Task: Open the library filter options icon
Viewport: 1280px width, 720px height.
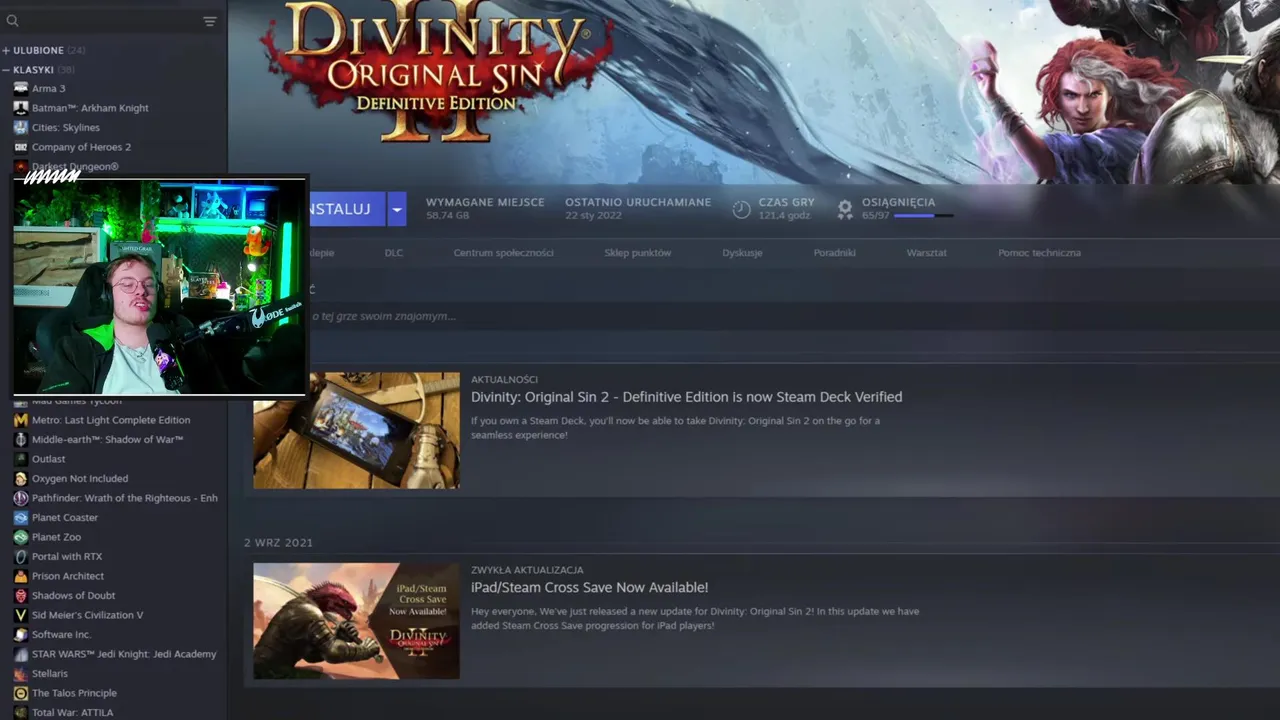Action: point(210,21)
